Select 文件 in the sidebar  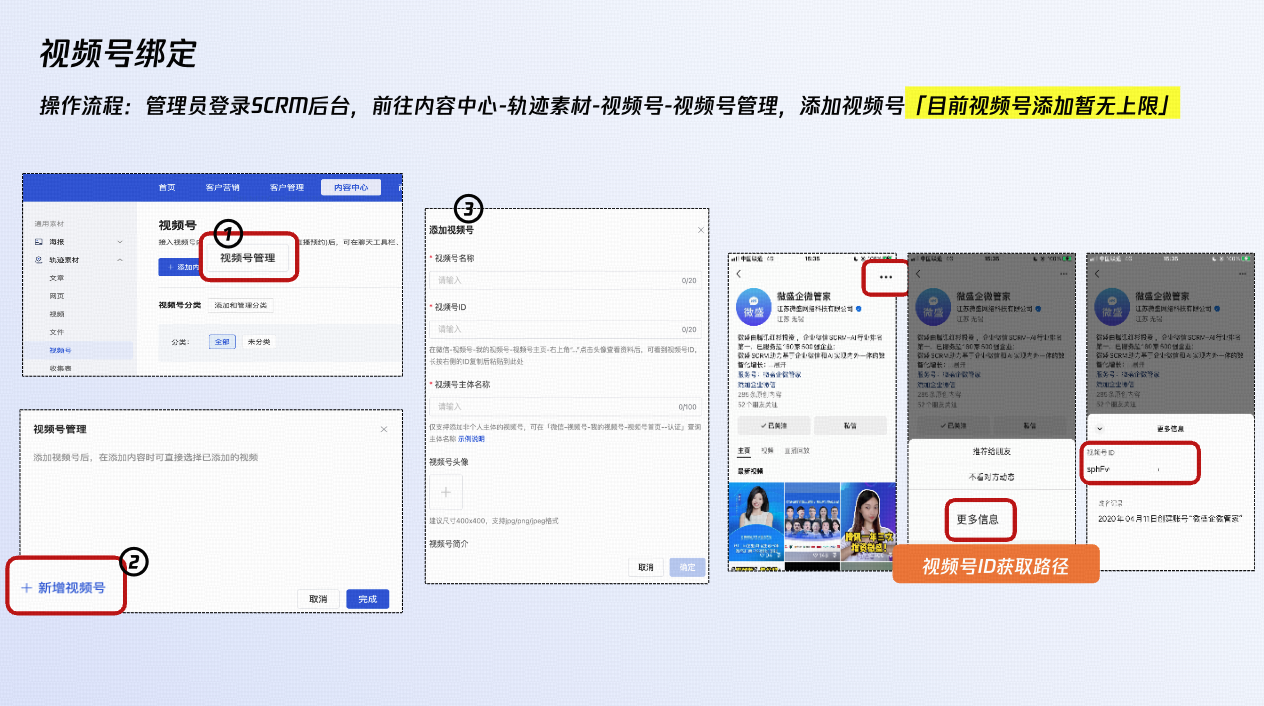click(57, 331)
